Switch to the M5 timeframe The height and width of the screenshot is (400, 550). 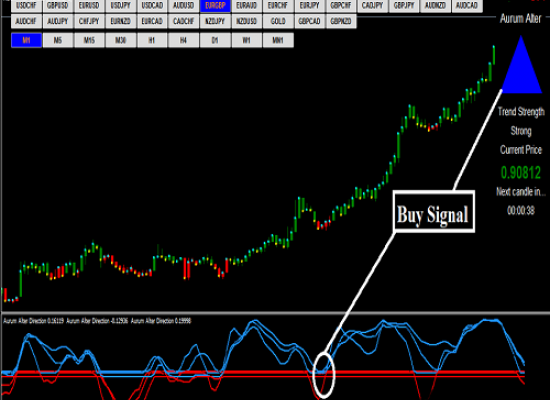tap(58, 40)
